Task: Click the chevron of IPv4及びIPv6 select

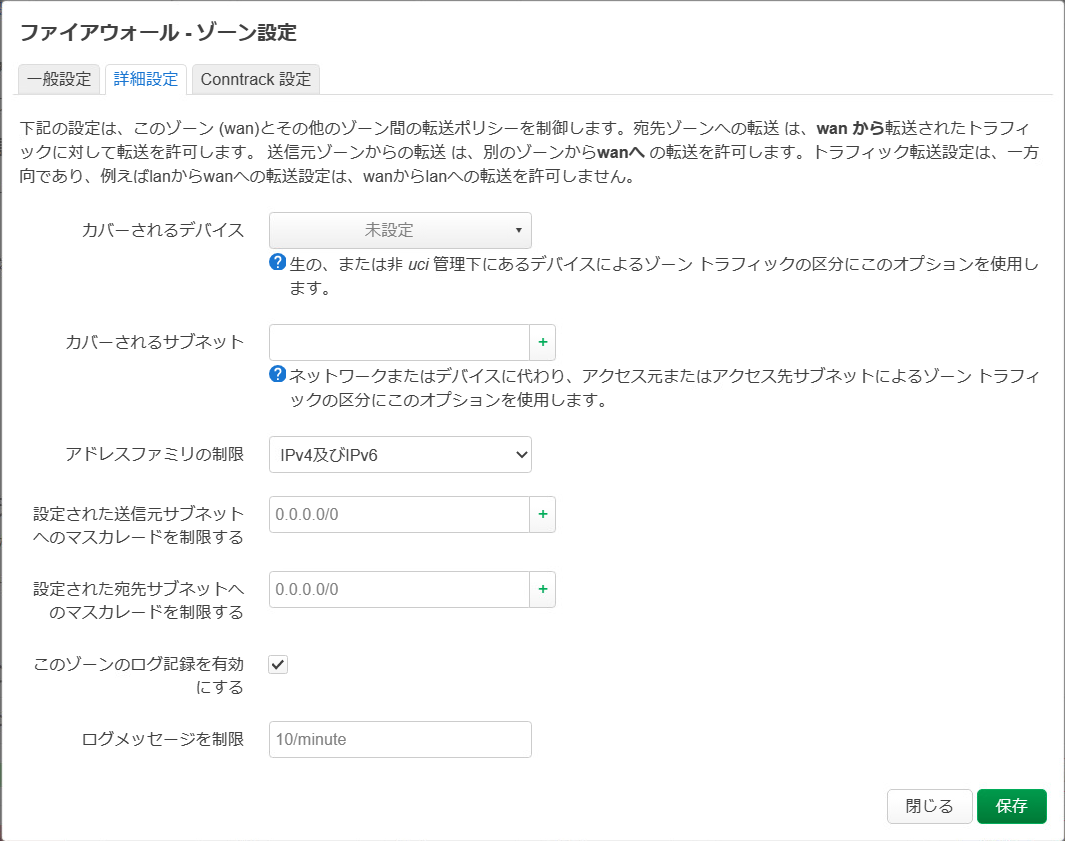Action: click(x=522, y=454)
